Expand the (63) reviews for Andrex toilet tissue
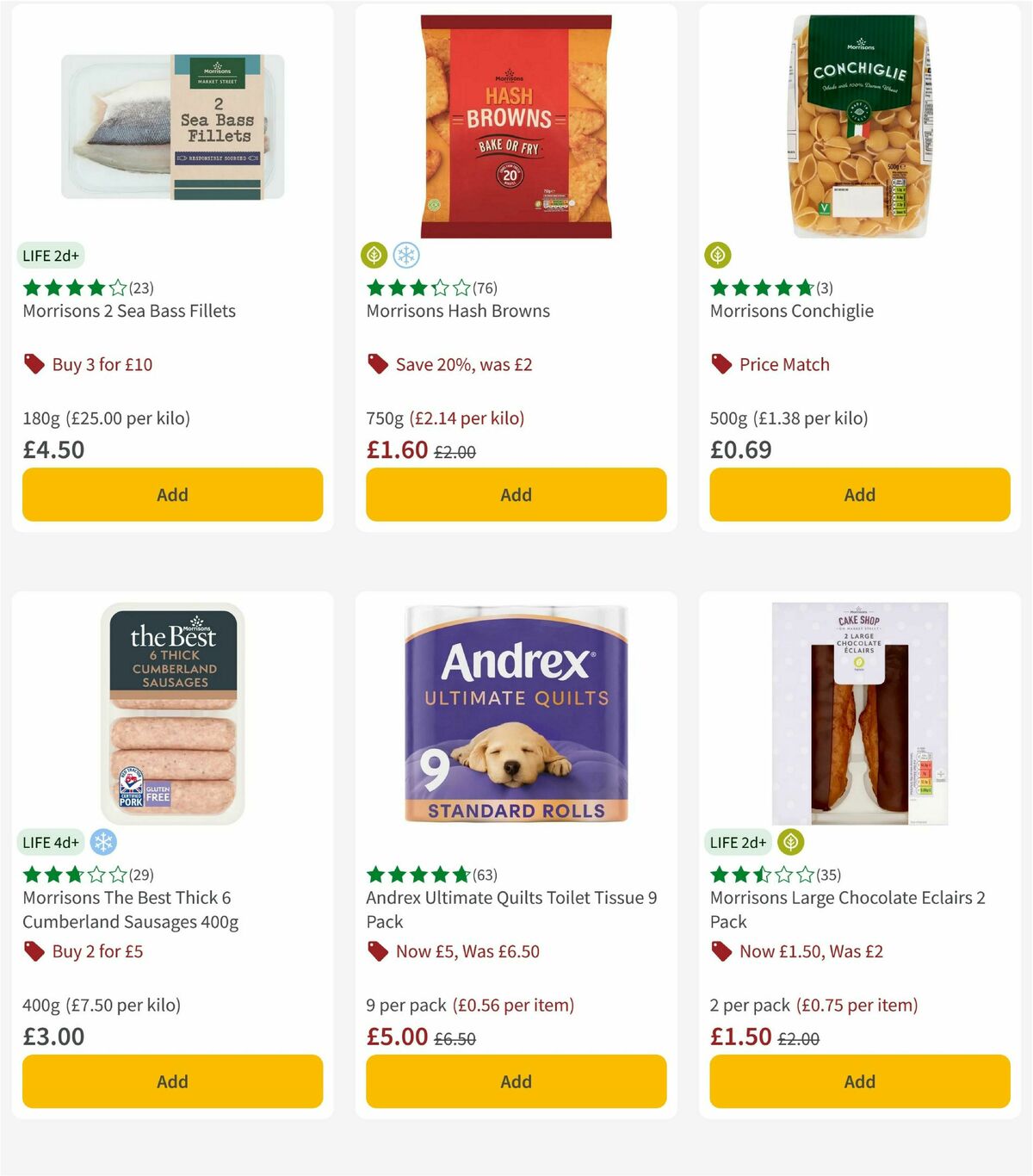The width and height of the screenshot is (1033, 1176). 484,874
